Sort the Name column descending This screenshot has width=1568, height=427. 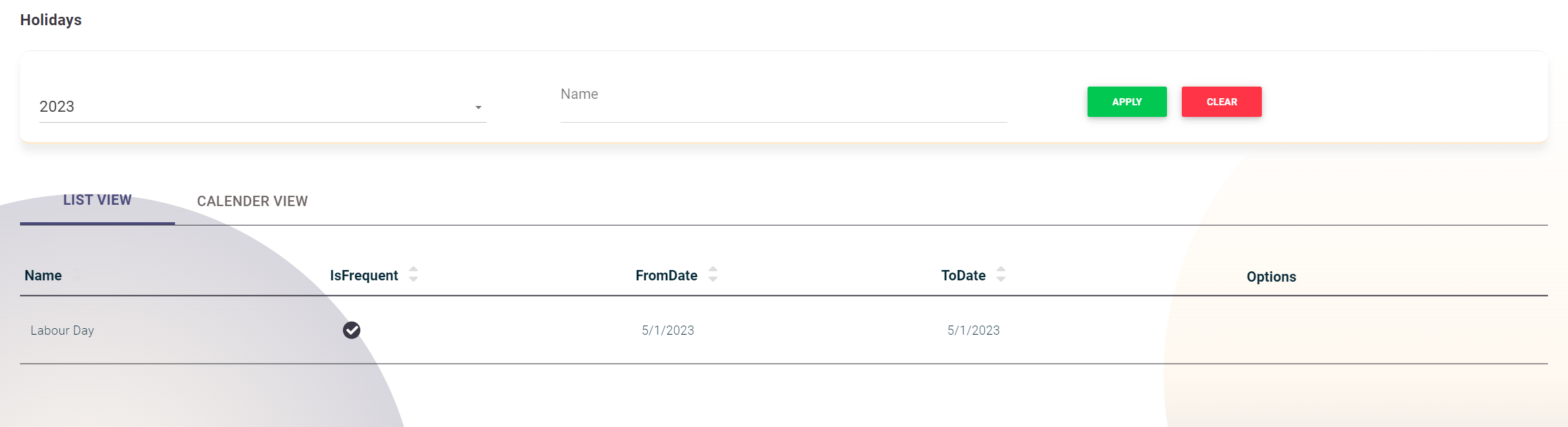click(x=77, y=280)
